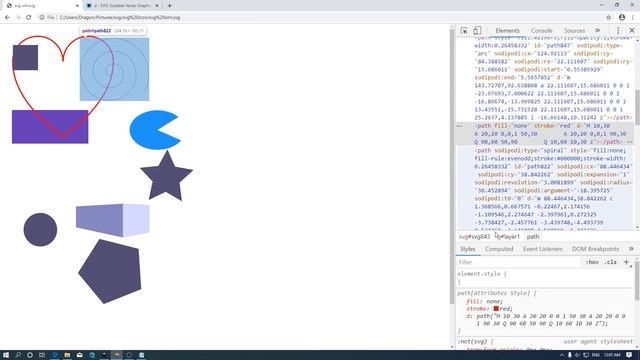This screenshot has width=640, height=360.
Task: Open the Windows Start menu
Action: (6, 355)
